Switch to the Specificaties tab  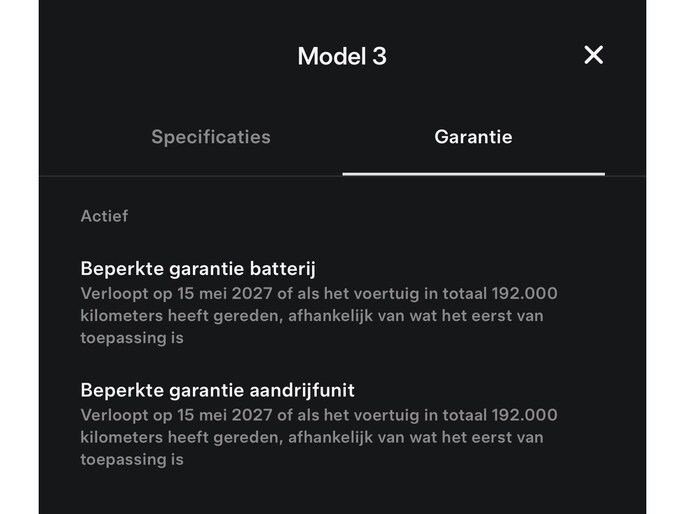[211, 137]
